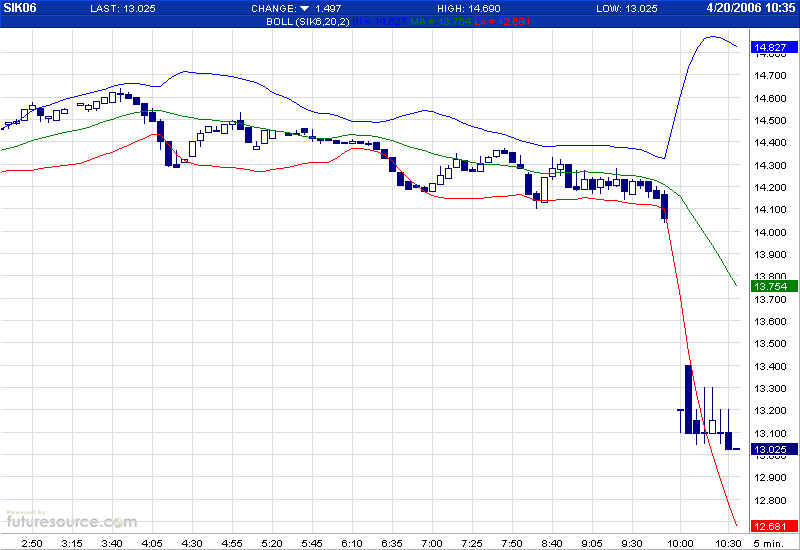The image size is (800, 550).
Task: Click the 10:30 time axis marker
Action: [728, 541]
